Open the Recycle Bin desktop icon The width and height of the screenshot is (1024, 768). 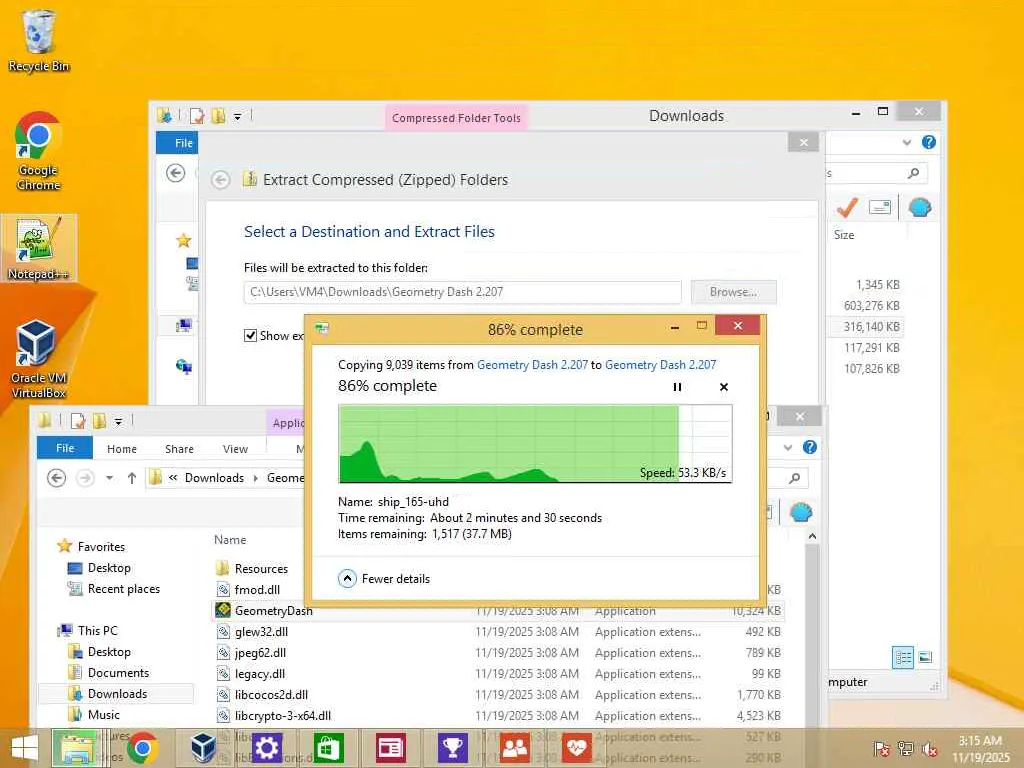(39, 41)
